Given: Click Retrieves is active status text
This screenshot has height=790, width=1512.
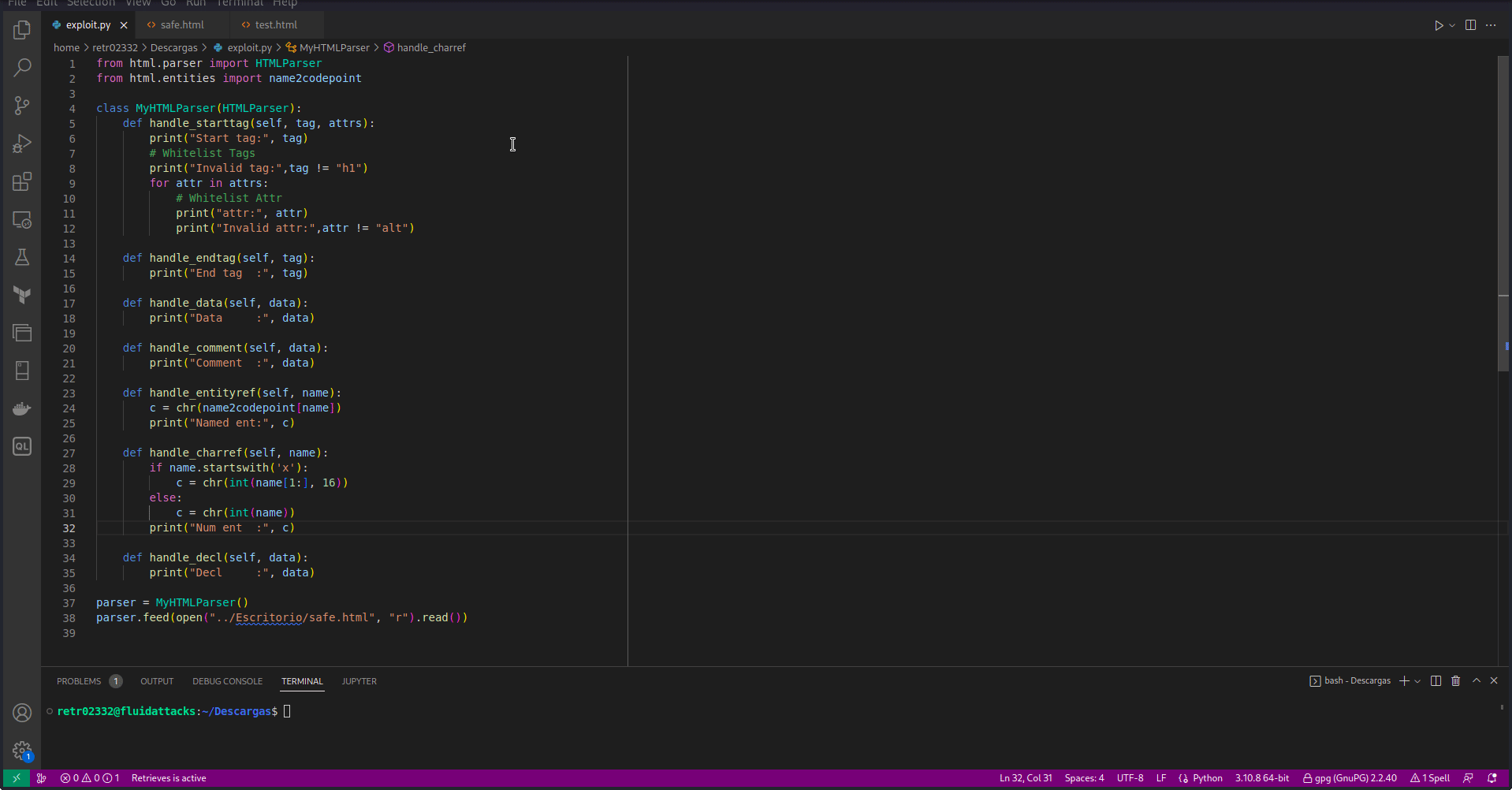Looking at the screenshot, I should pos(169,778).
